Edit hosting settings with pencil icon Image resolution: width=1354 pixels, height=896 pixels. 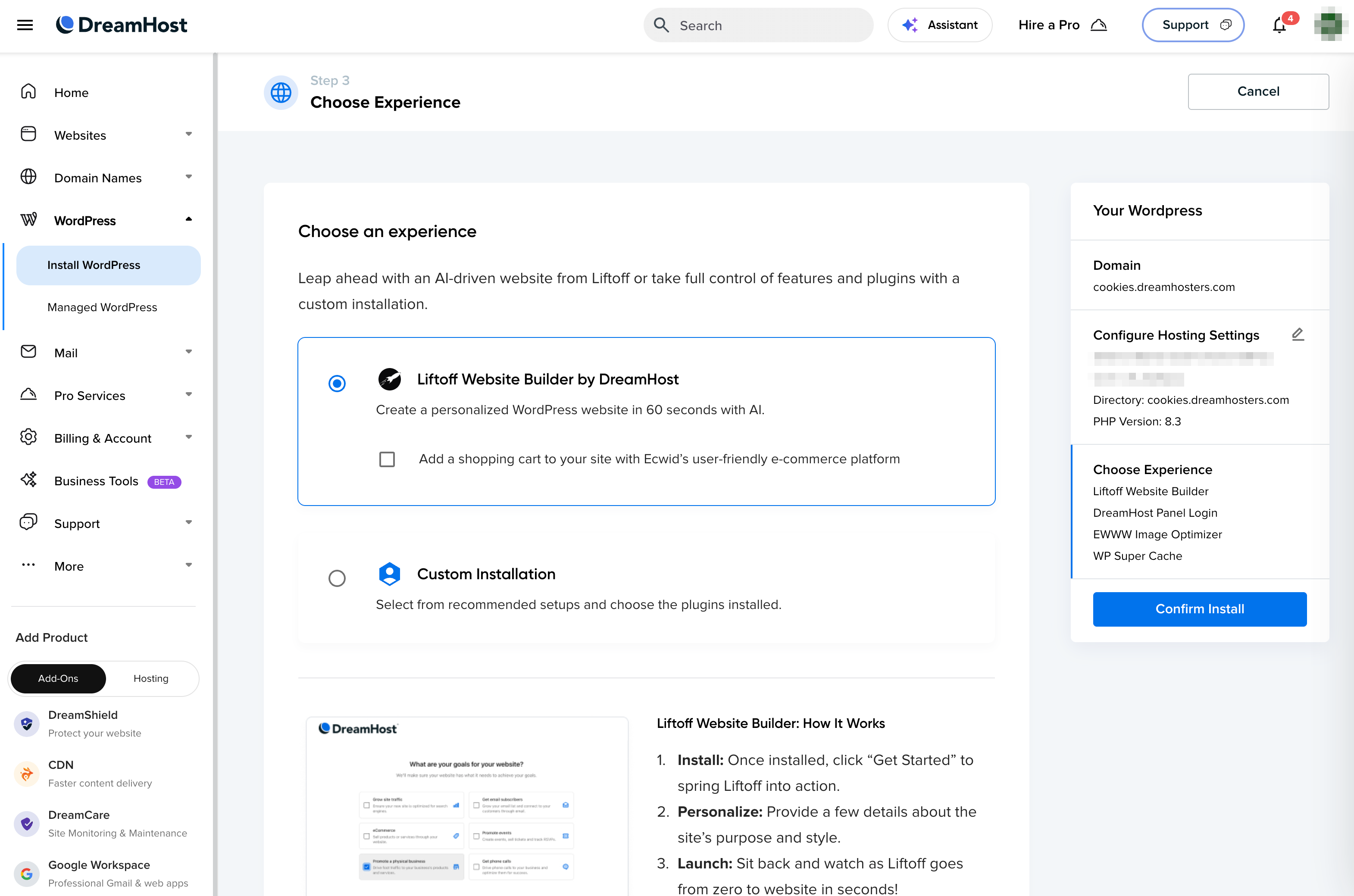point(1298,335)
